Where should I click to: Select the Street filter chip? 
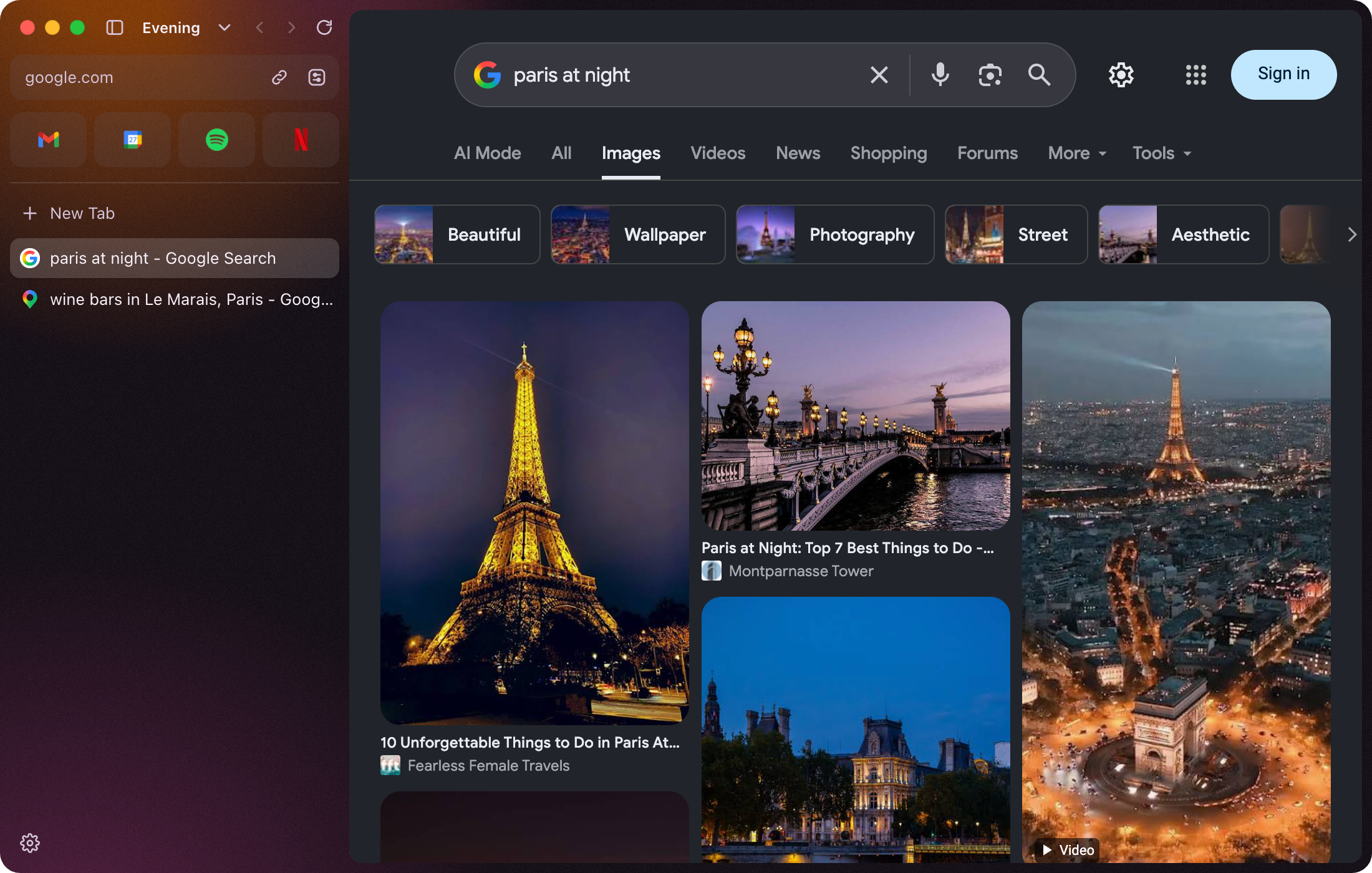[x=1017, y=234]
